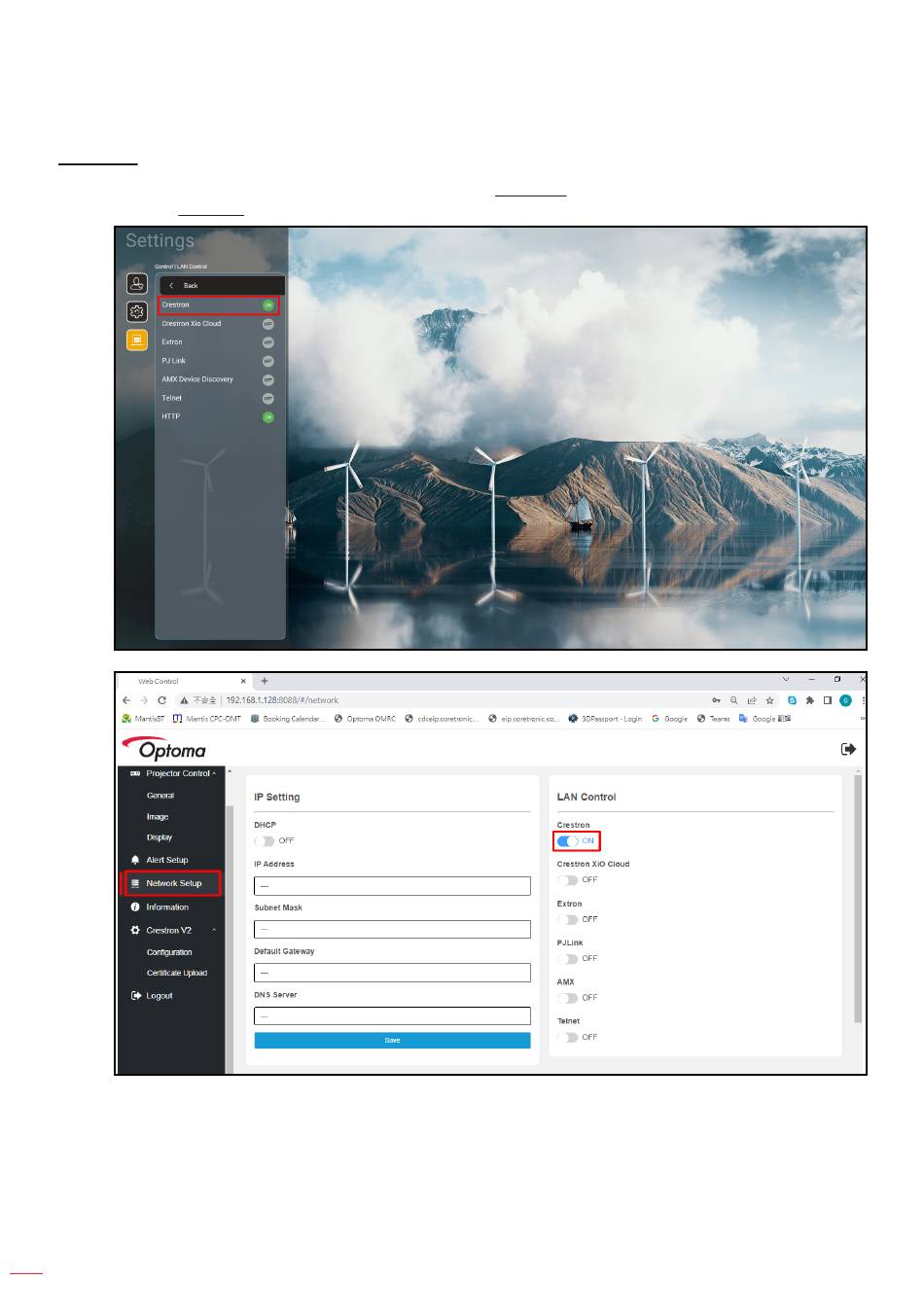Open a new browser tab with plus
The height and width of the screenshot is (1316, 924).
265,681
